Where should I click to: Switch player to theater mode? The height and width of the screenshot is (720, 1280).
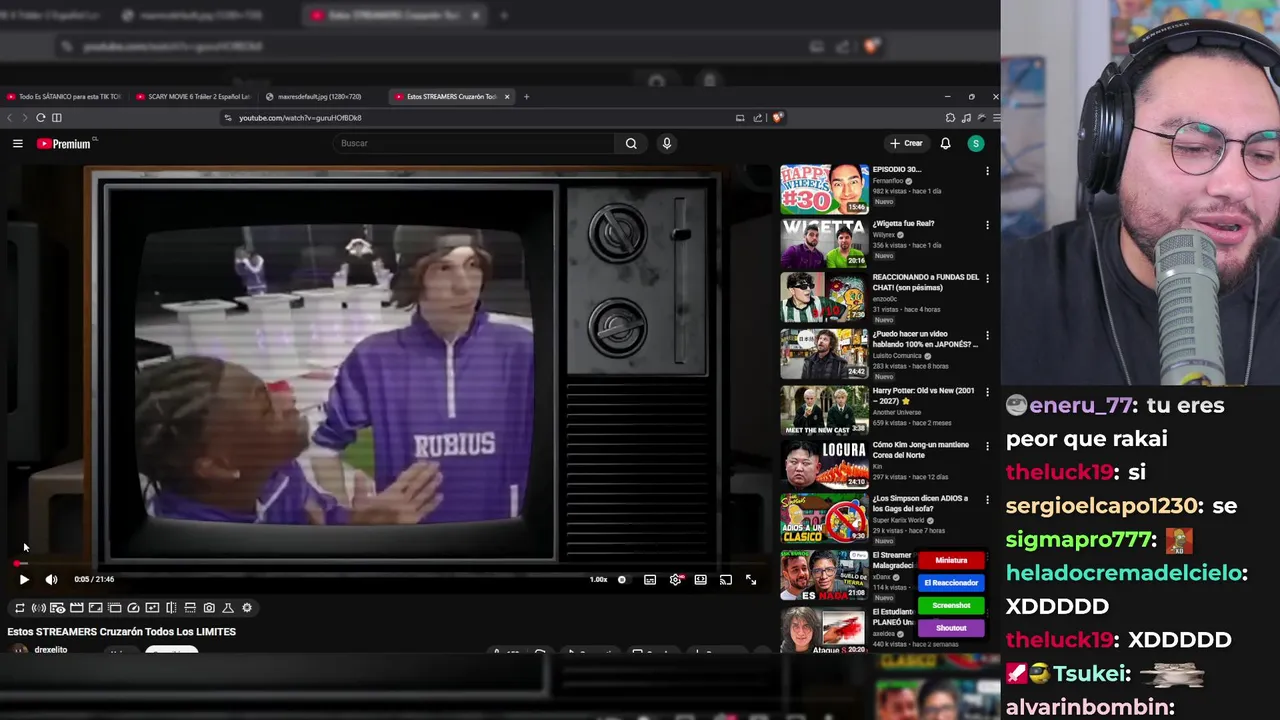(x=701, y=579)
